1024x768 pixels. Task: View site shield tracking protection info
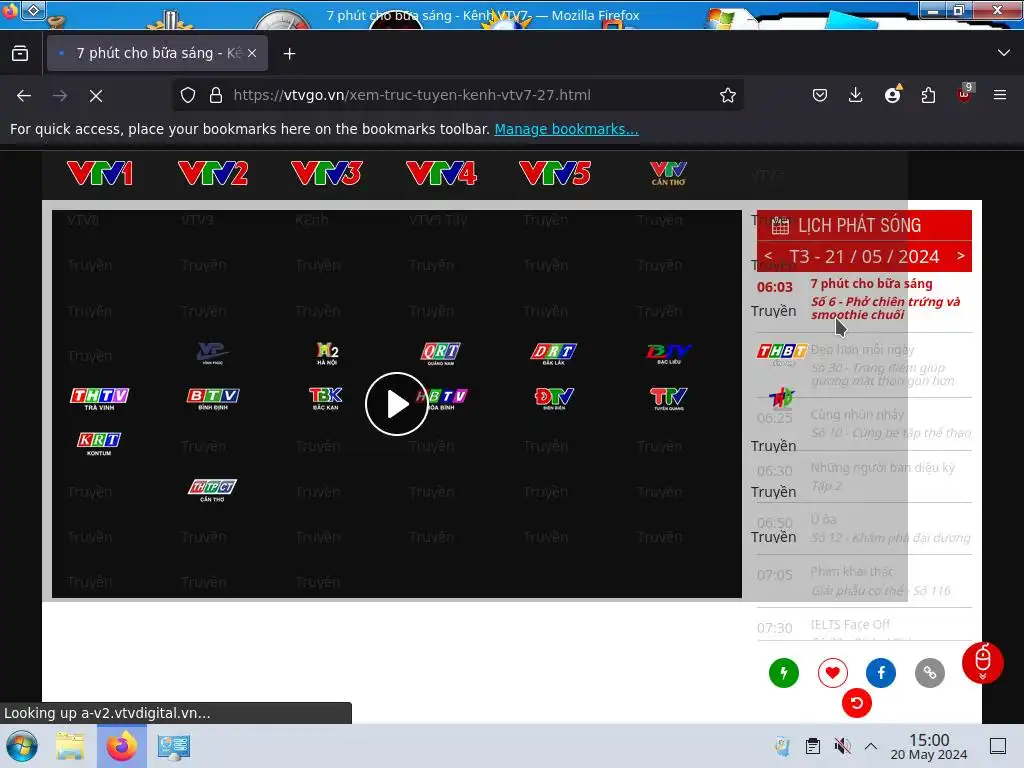188,95
